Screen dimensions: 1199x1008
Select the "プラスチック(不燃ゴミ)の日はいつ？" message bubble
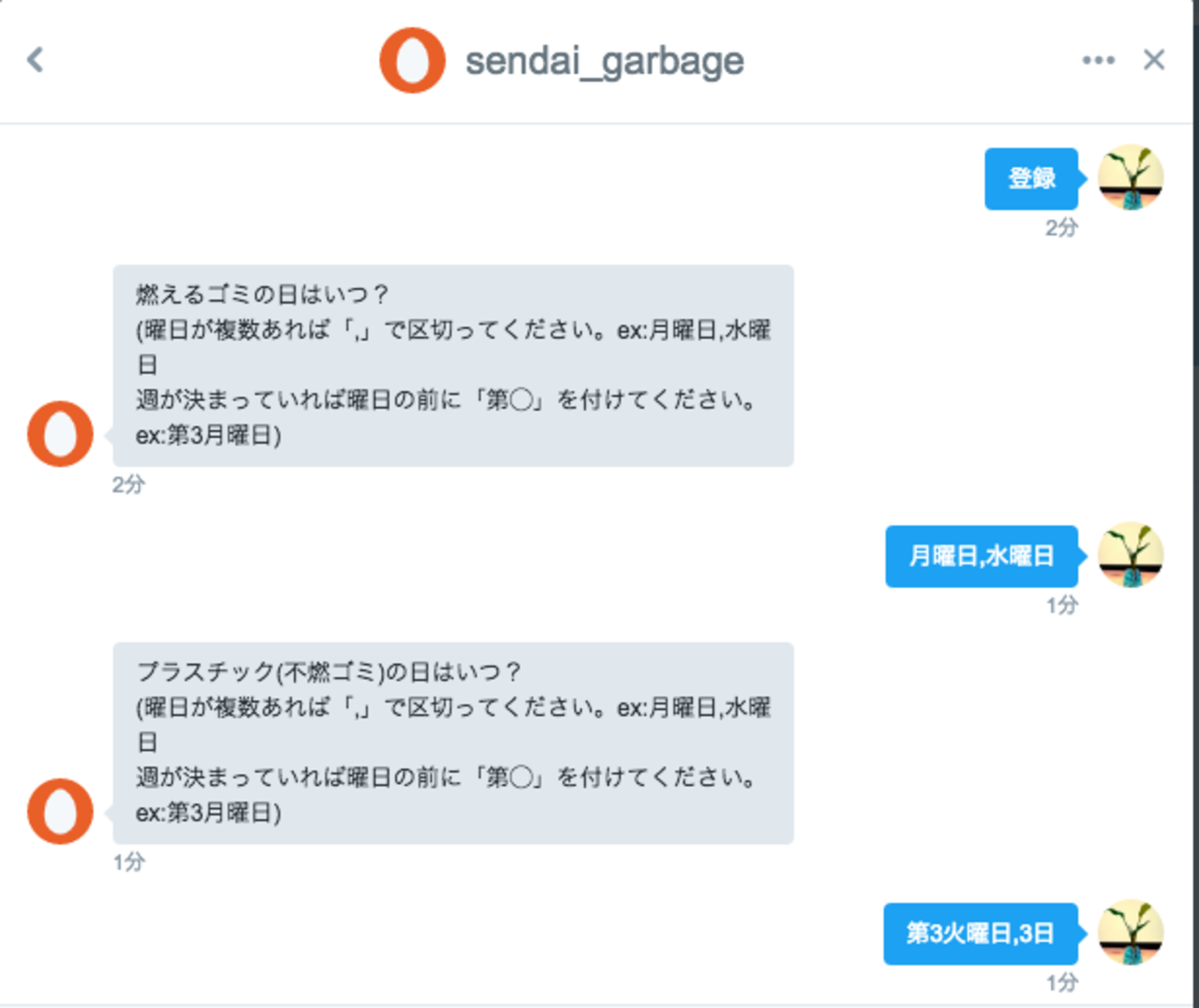tap(453, 742)
